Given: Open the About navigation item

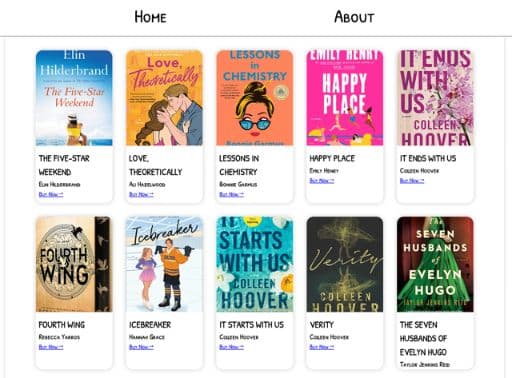Looking at the screenshot, I should pyautogui.click(x=354, y=17).
